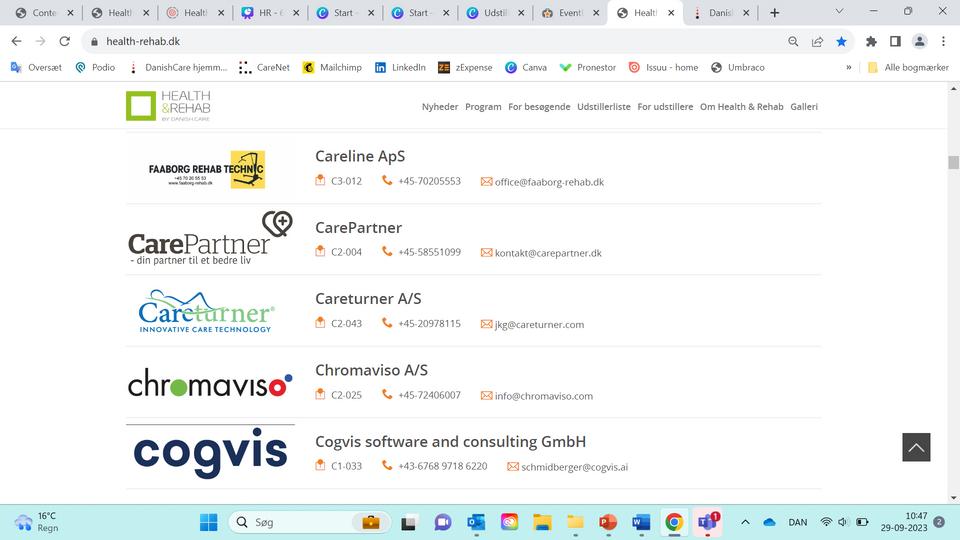Screen dimensions: 960x540
Task: Open Microsoft Teams from the taskbar
Action: (x=707, y=522)
